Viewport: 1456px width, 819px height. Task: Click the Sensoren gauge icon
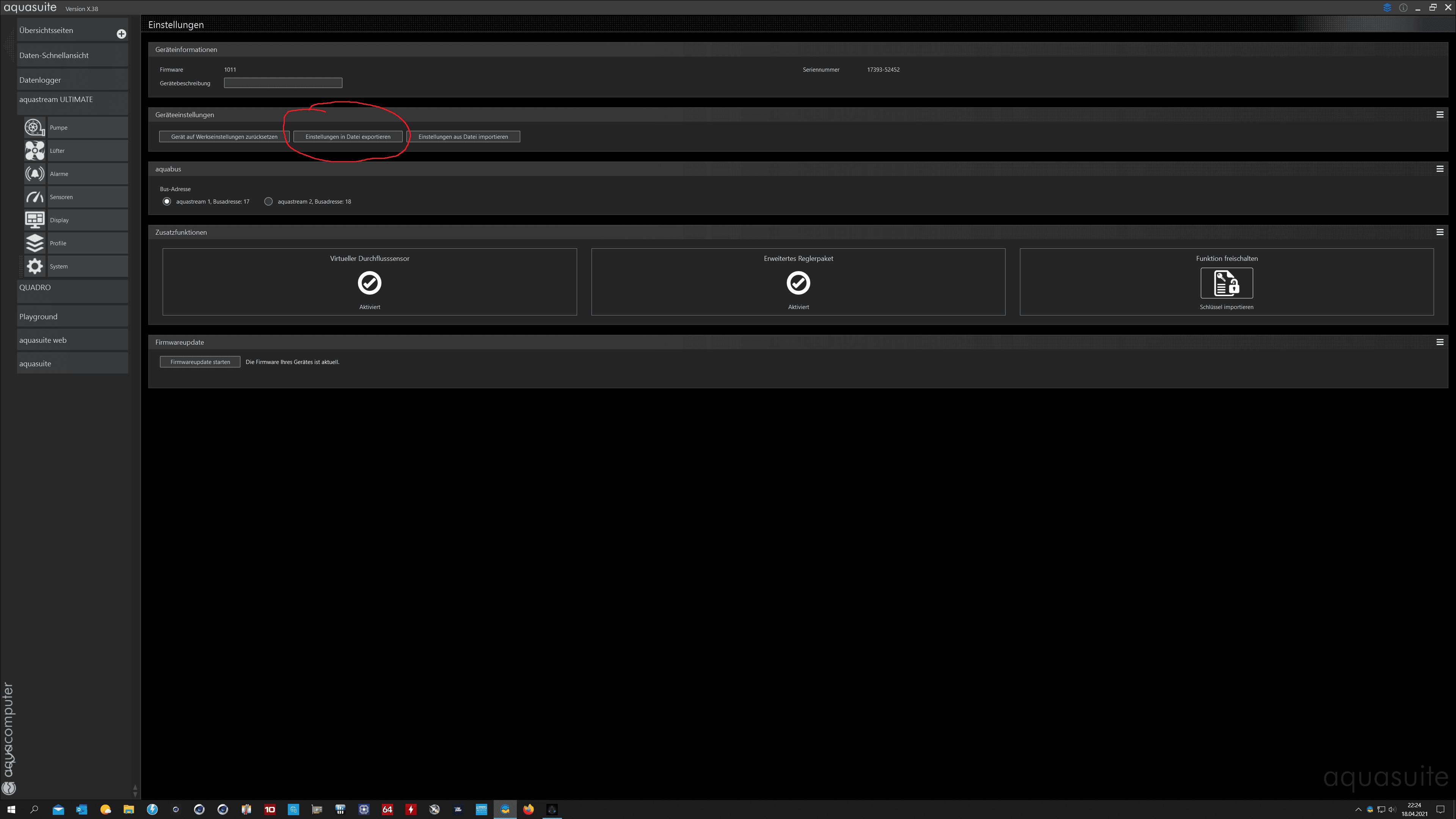35,197
